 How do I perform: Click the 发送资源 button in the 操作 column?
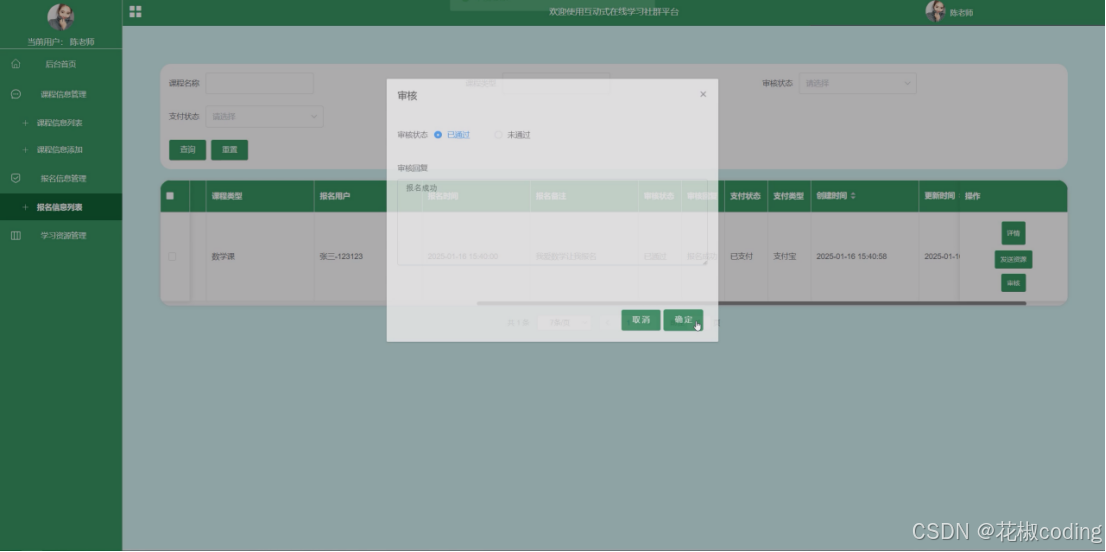point(1013,259)
